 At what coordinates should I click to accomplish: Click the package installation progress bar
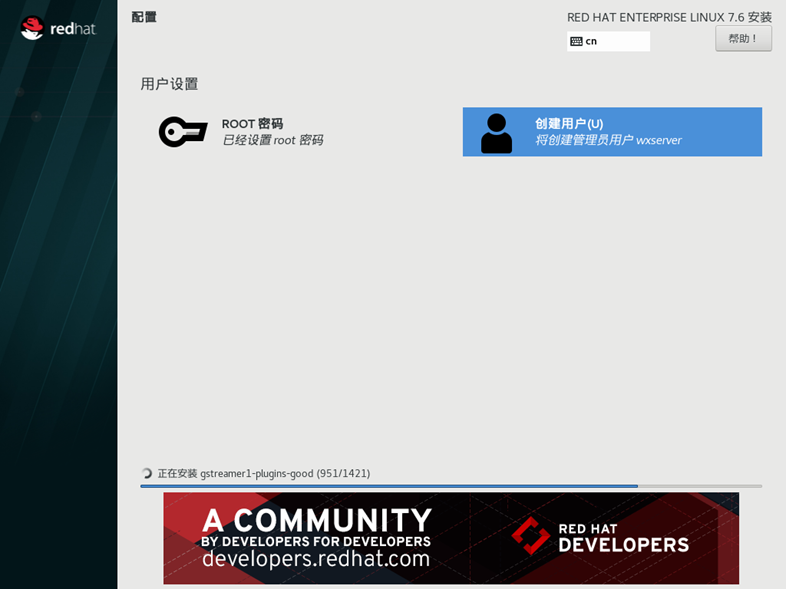point(451,486)
